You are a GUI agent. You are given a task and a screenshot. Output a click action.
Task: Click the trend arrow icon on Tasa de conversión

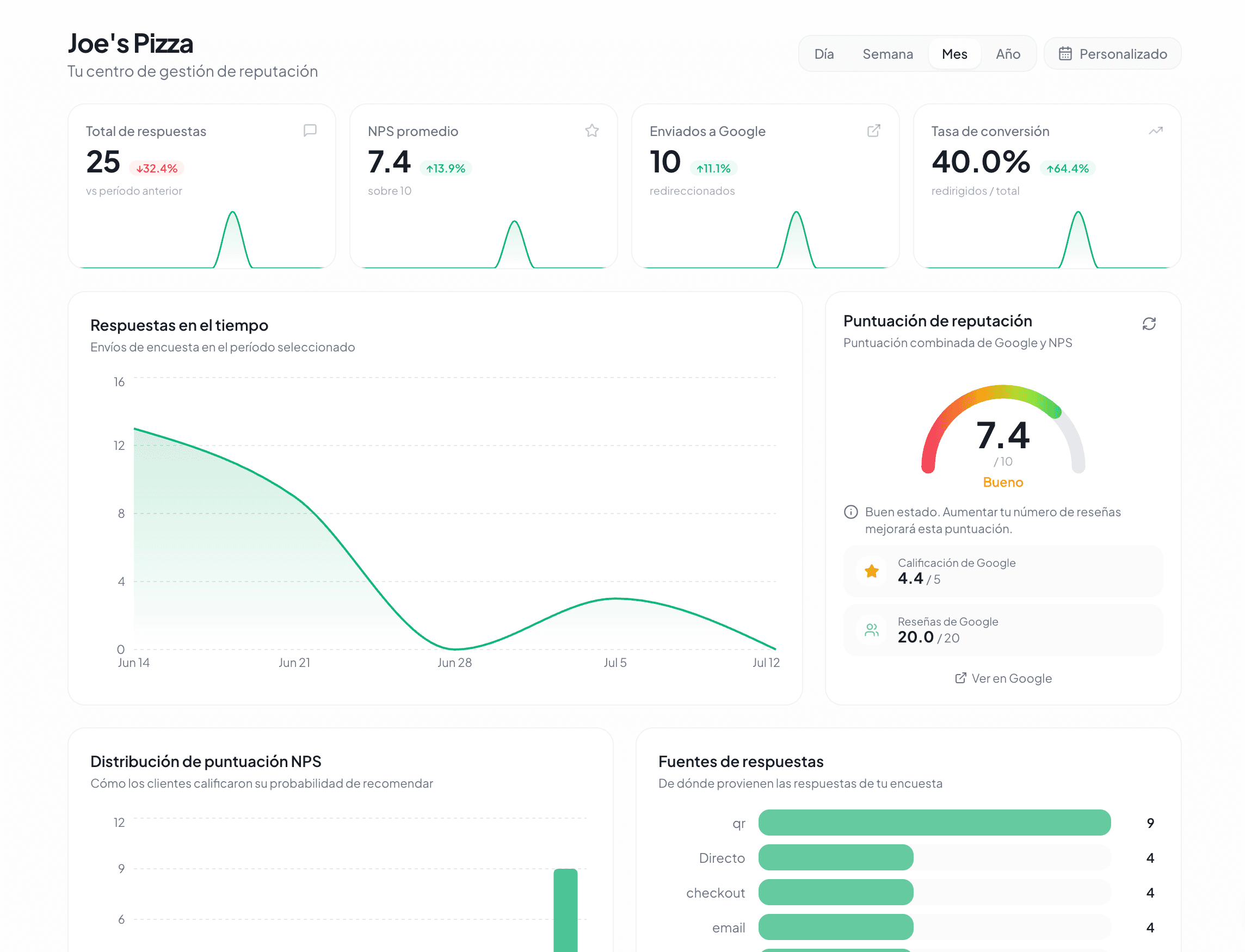[x=1155, y=131]
